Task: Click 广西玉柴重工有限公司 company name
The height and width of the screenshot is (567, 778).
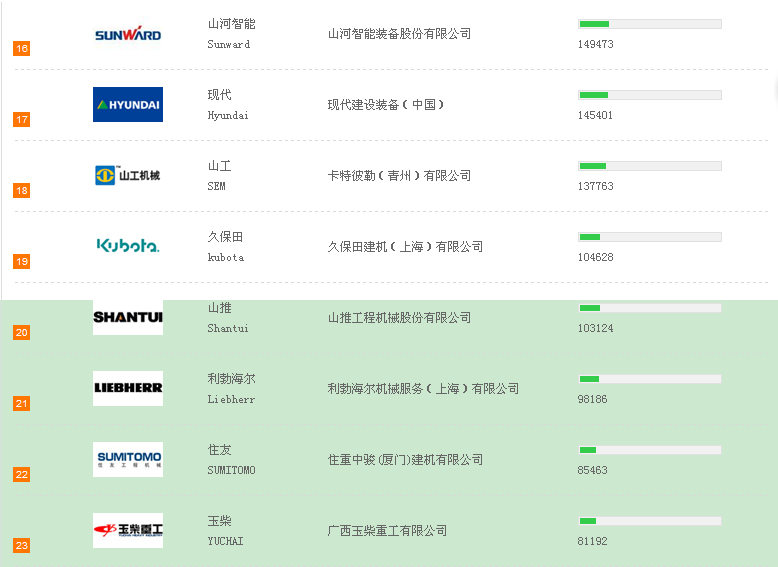Action: click(x=387, y=531)
